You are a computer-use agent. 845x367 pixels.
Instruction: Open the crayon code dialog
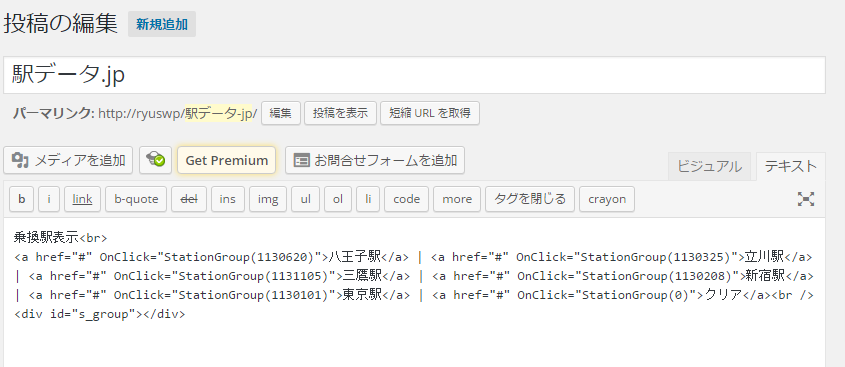pyautogui.click(x=607, y=199)
